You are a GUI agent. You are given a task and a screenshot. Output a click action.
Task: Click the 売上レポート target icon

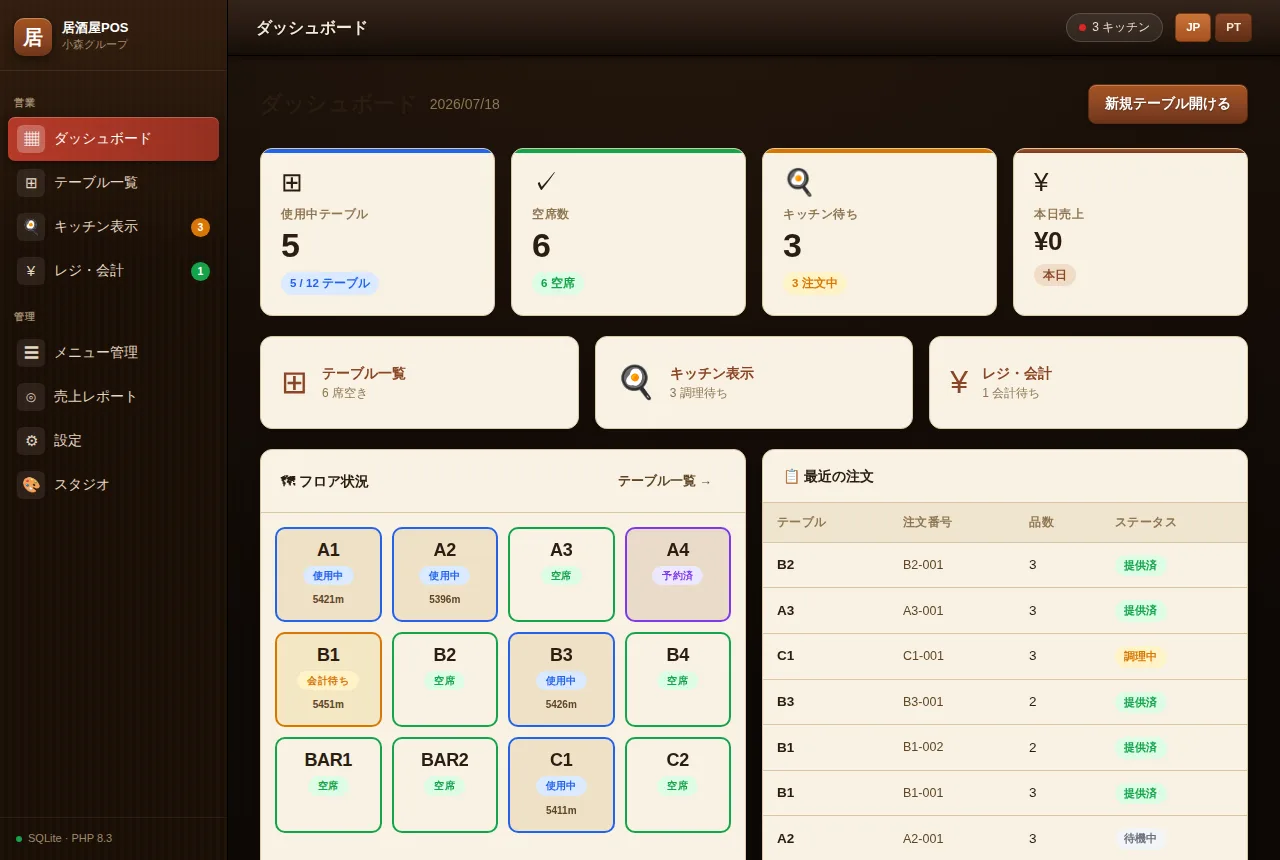(x=31, y=397)
